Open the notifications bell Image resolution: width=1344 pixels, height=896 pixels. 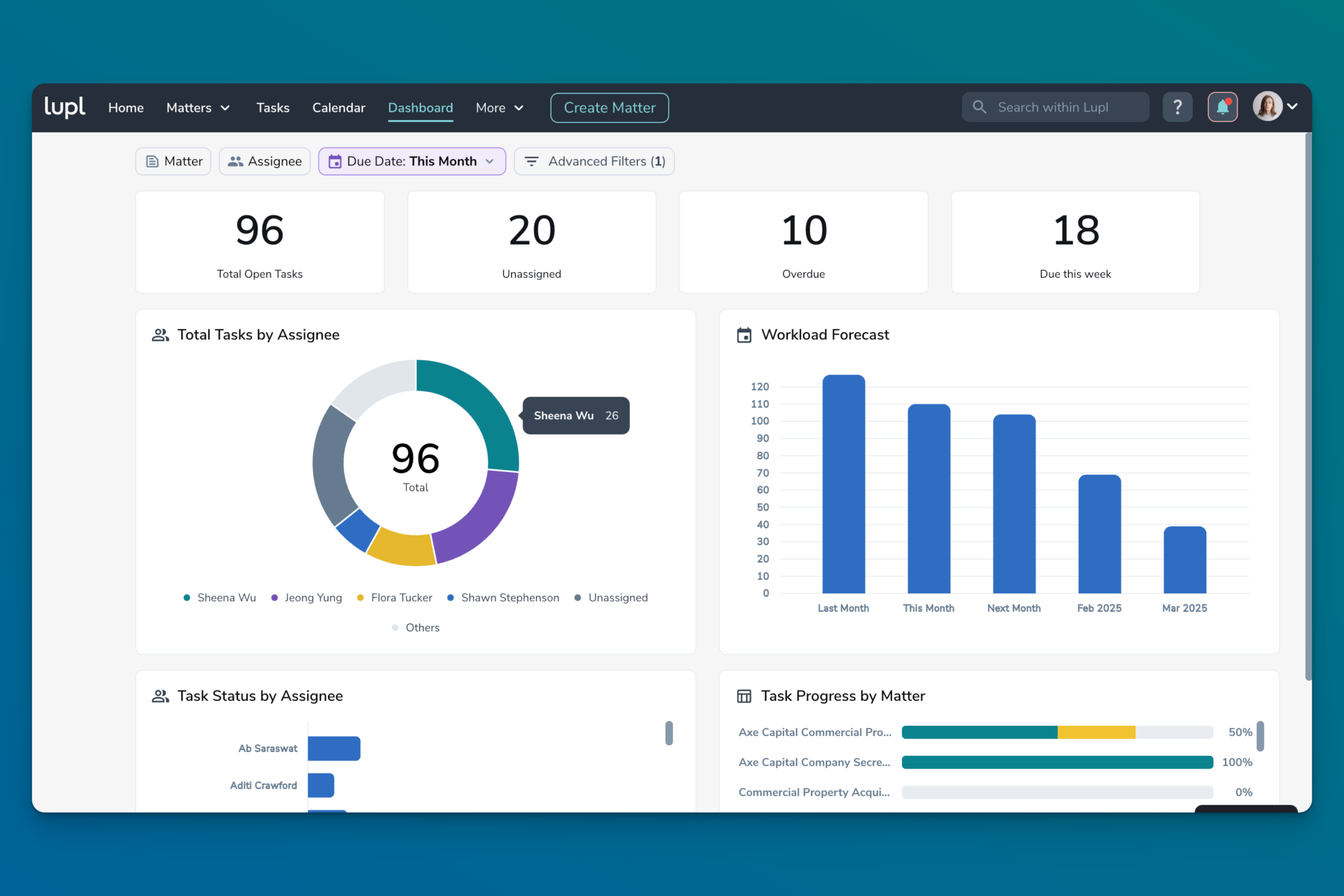pos(1222,107)
